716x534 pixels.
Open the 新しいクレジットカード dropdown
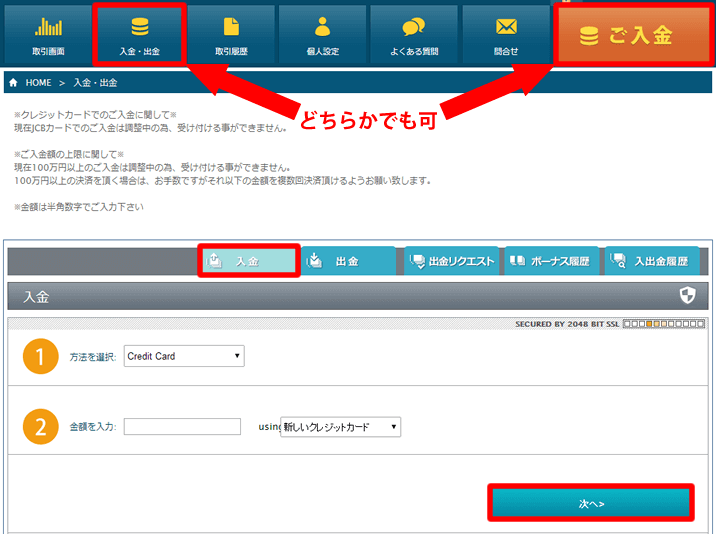[x=341, y=427]
